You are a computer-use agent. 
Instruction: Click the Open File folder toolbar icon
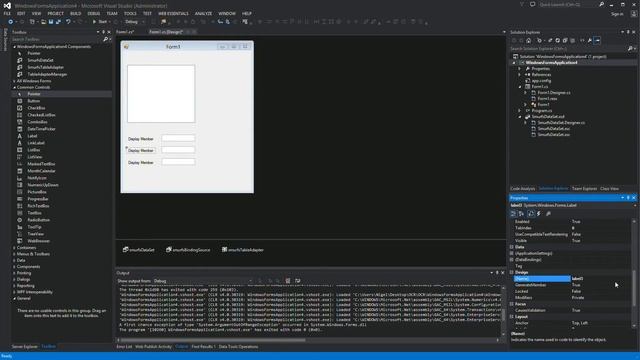click(x=43, y=22)
